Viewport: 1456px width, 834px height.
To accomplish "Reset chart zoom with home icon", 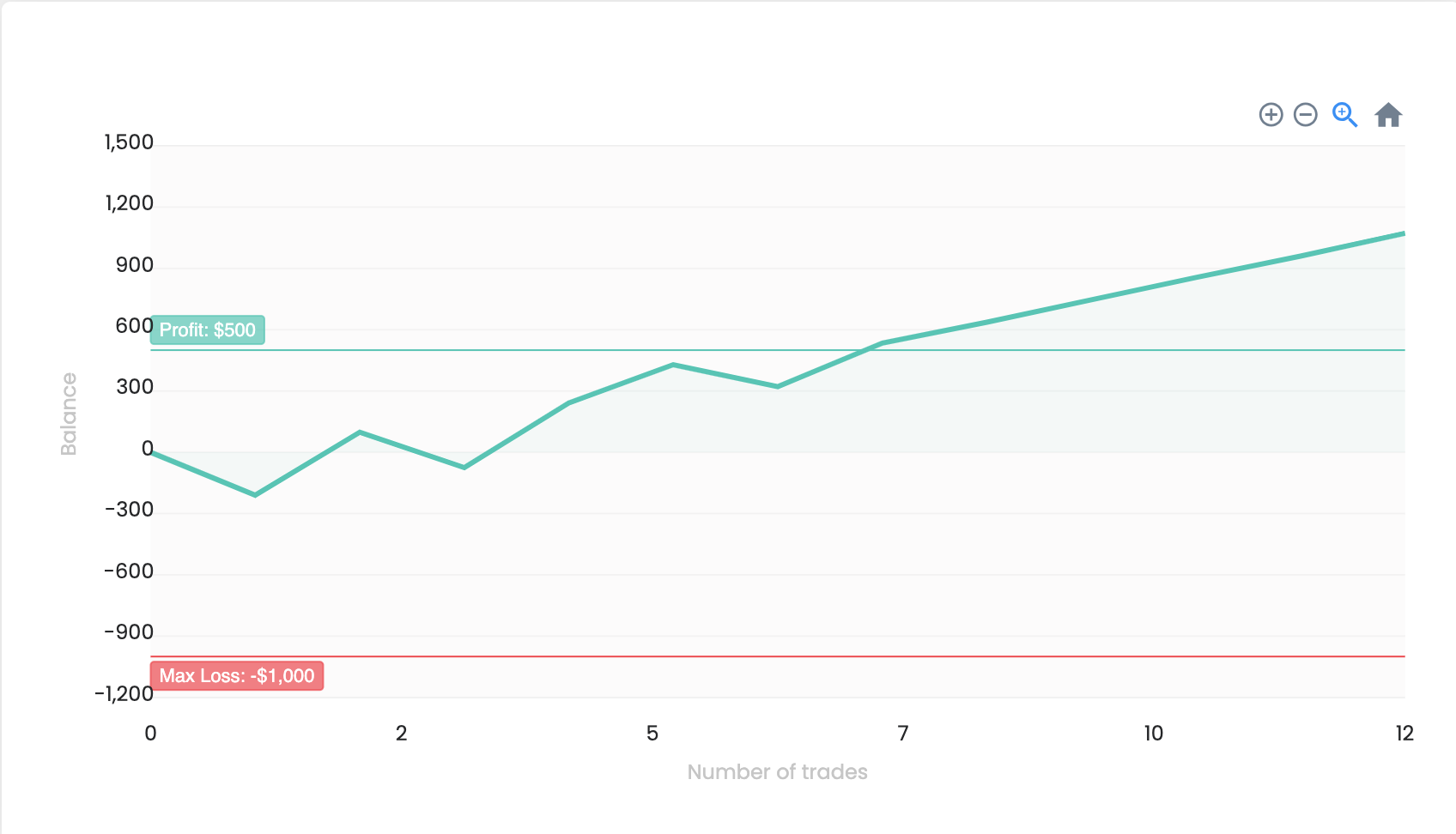I will [x=1388, y=115].
